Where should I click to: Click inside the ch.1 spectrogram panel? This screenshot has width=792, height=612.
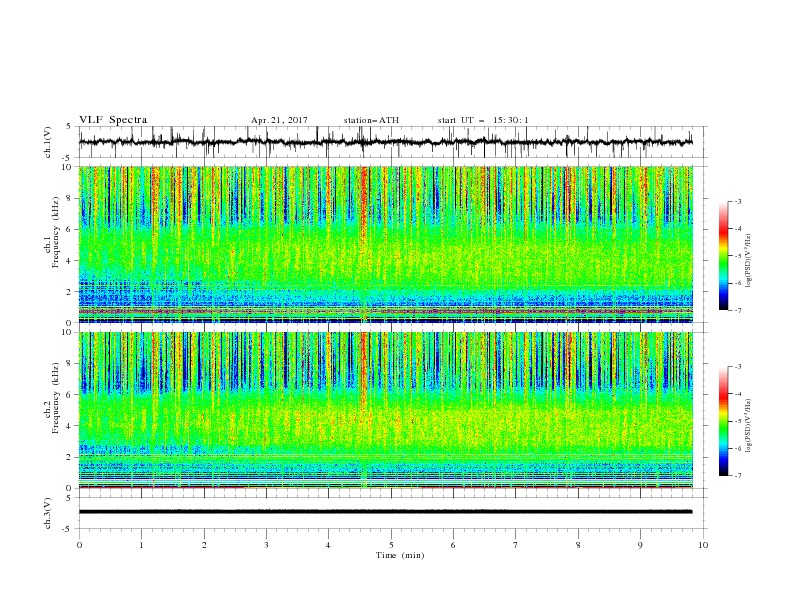(386, 244)
